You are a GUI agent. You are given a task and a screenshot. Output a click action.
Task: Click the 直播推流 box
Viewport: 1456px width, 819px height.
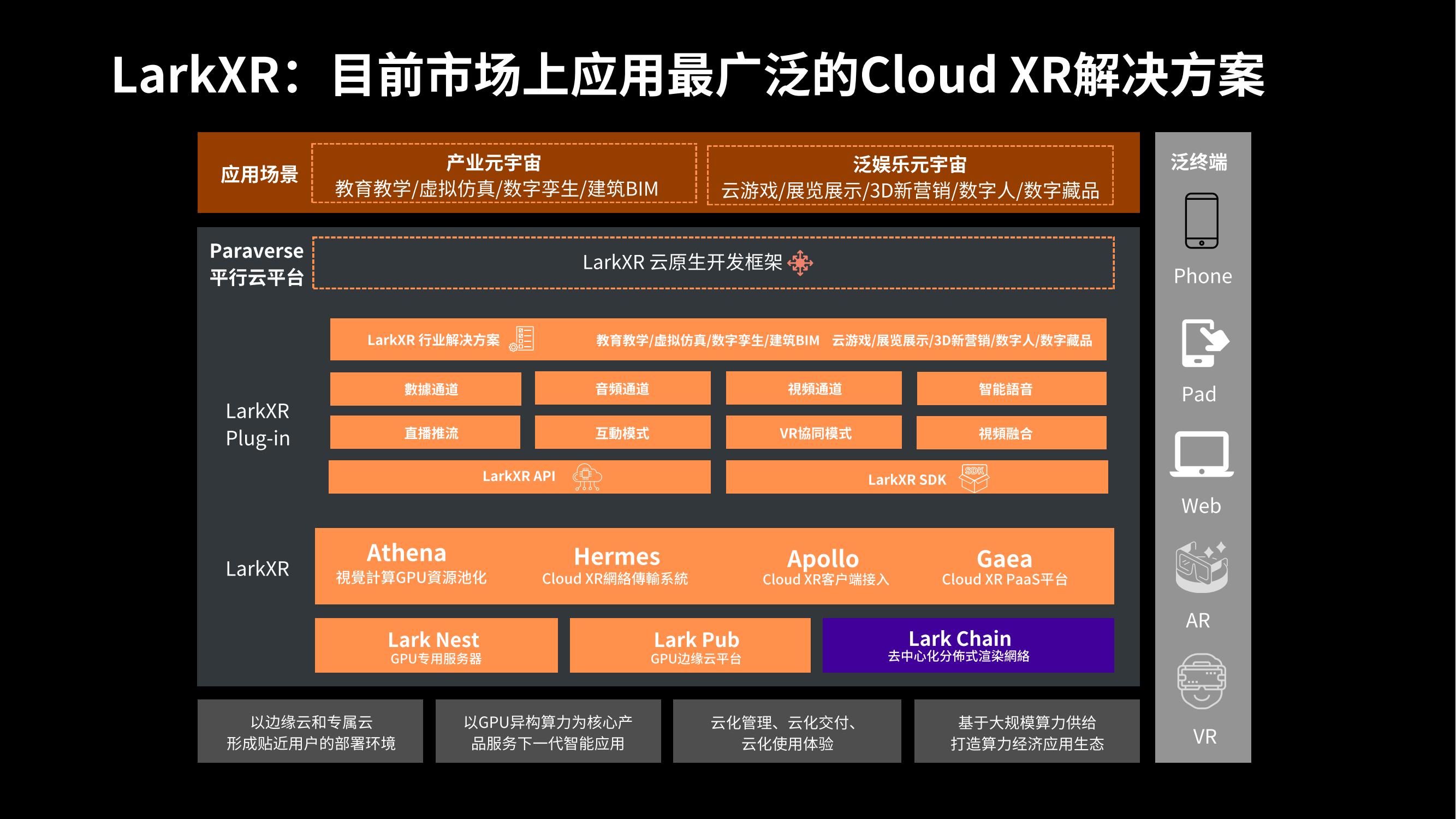(x=425, y=433)
